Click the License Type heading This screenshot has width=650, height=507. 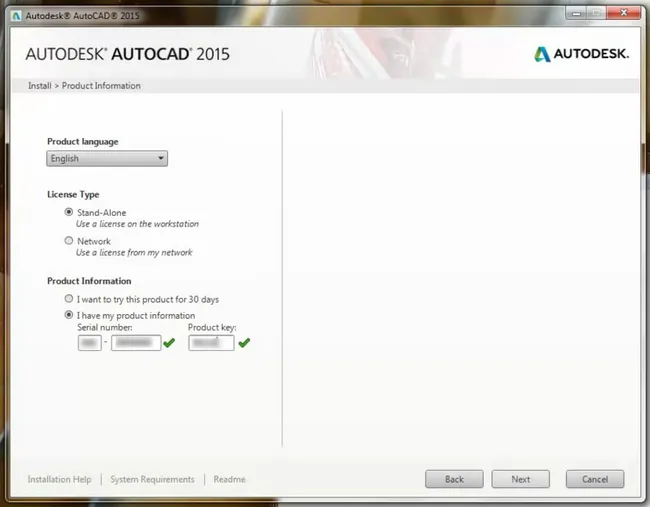(73, 194)
